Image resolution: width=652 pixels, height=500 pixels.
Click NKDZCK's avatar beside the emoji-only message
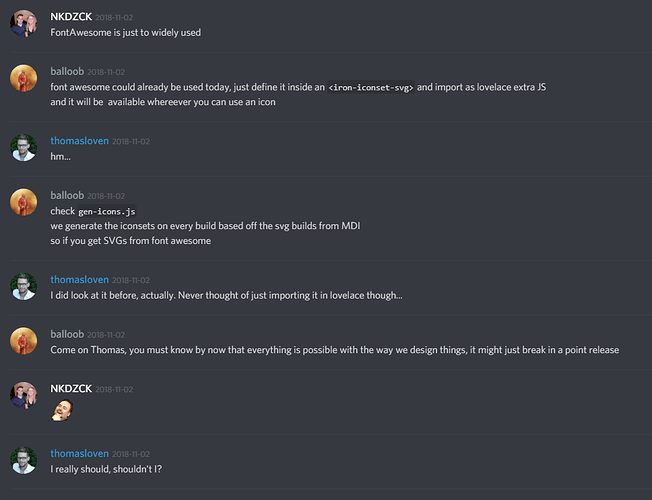tap(24, 396)
